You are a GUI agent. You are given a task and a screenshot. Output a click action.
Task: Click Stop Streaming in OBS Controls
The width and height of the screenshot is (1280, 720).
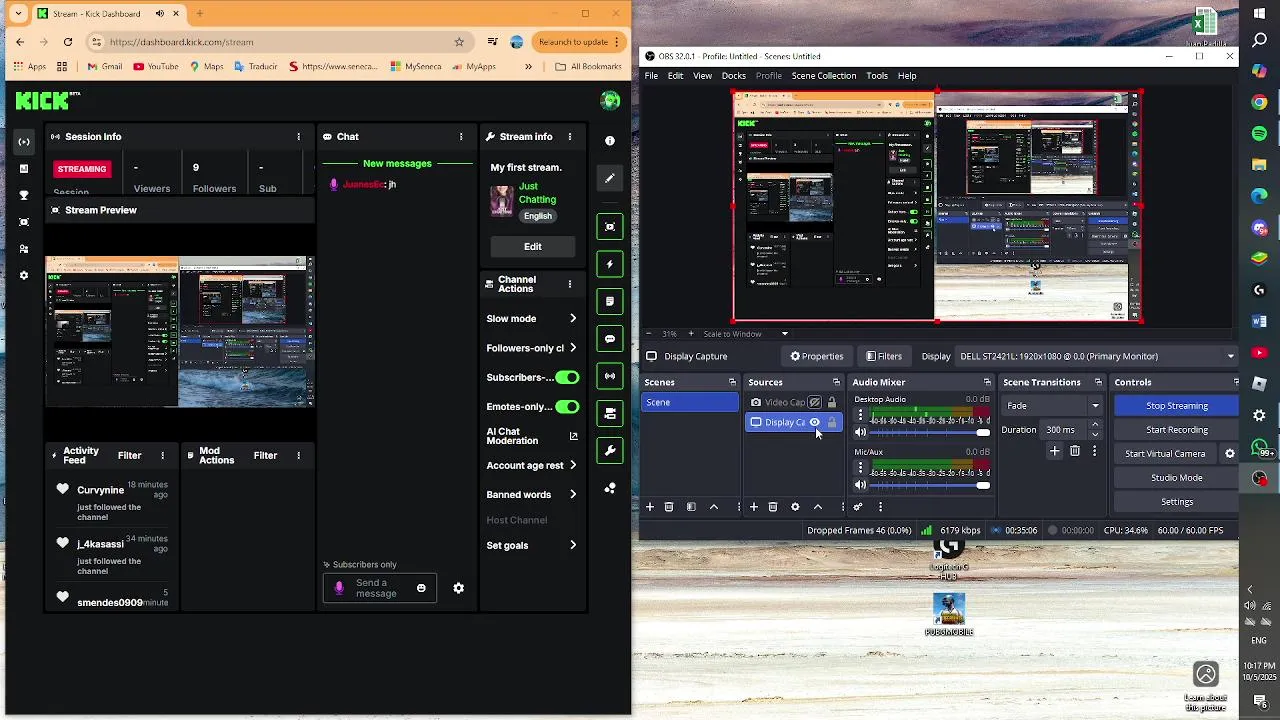point(1177,405)
